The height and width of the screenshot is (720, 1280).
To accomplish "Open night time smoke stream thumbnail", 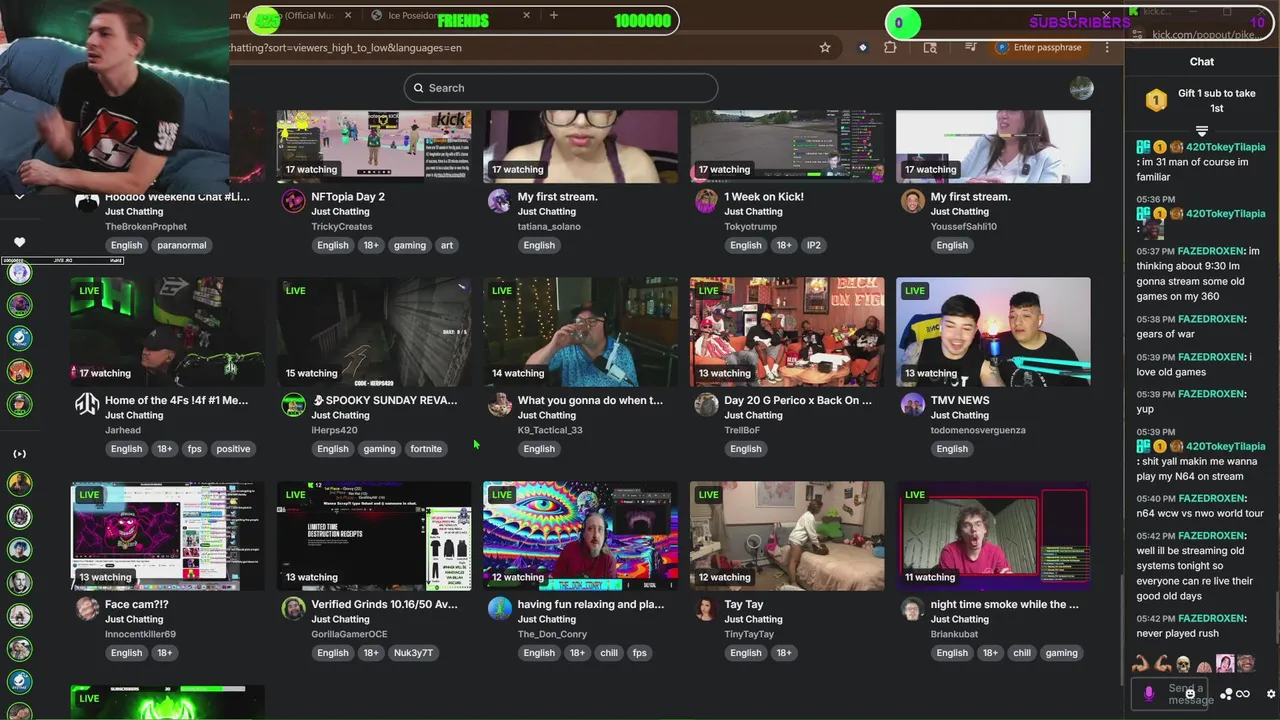I will click(993, 536).
